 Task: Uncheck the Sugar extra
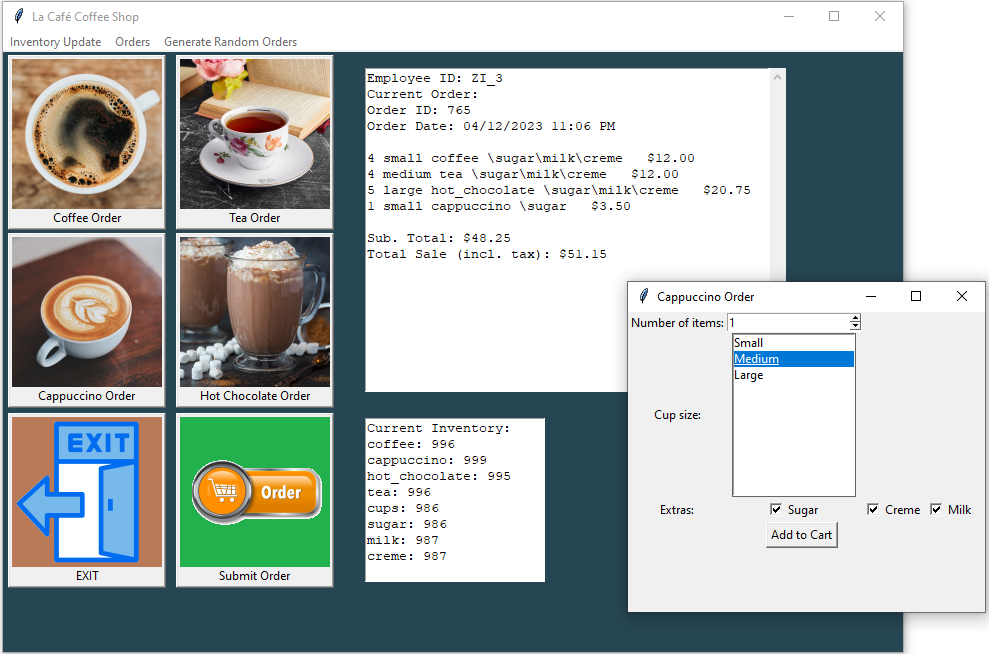(776, 509)
